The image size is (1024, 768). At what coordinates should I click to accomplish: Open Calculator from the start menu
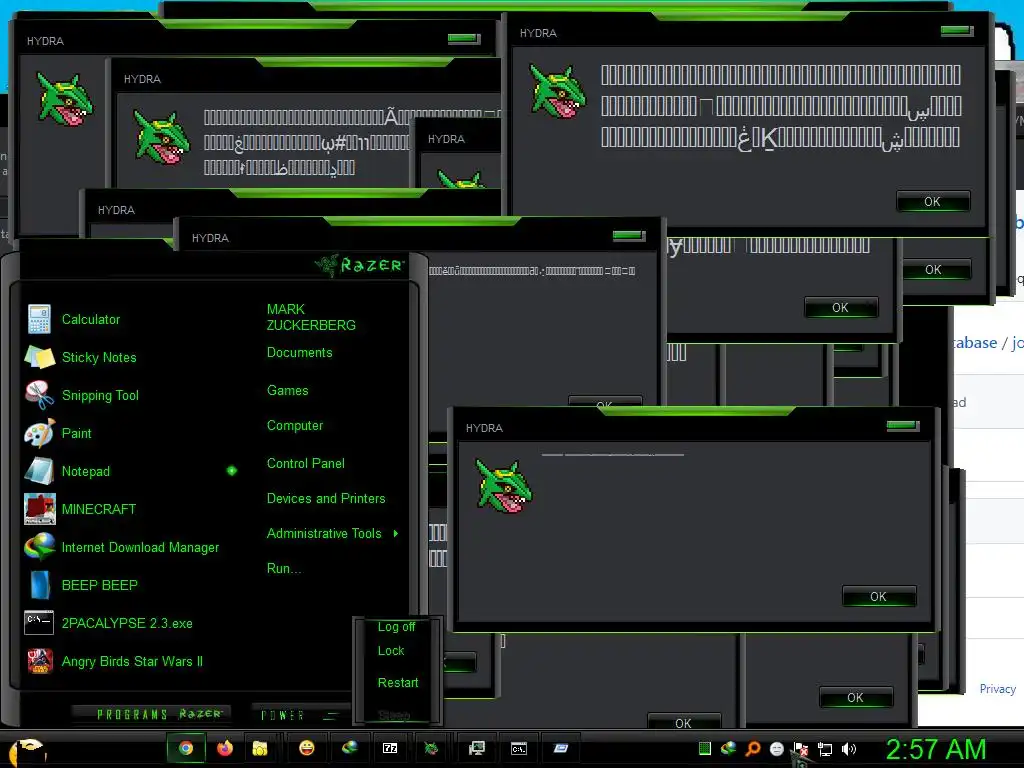[91, 319]
